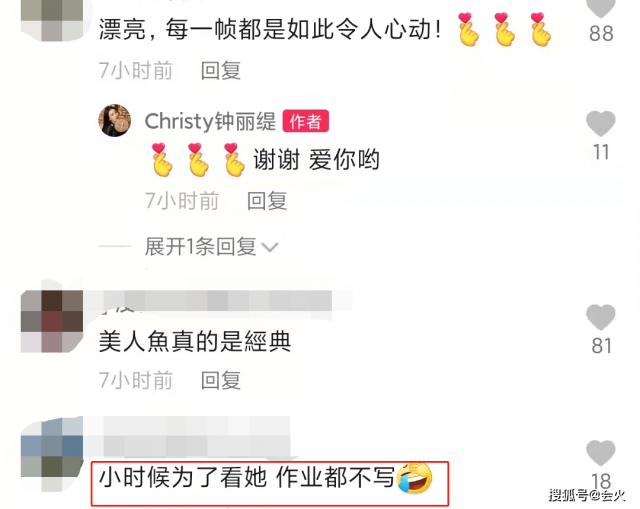The image size is (640, 509).
Task: Reply to the 美人魚真的是經典 comment
Action: (221, 380)
